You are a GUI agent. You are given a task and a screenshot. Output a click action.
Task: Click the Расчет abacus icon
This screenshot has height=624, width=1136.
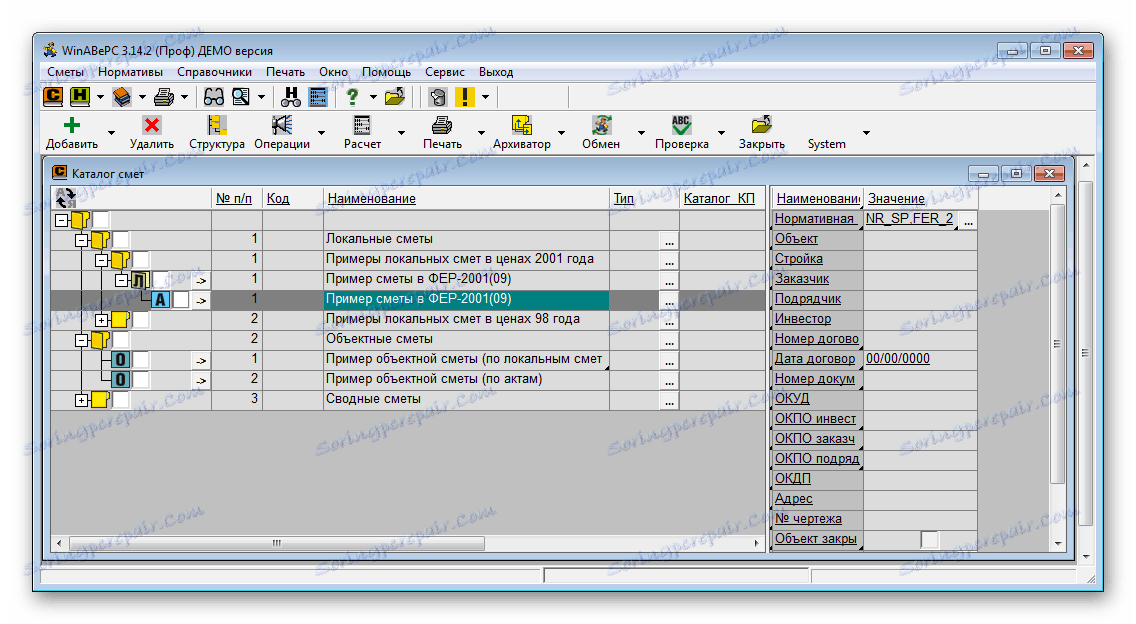362,125
